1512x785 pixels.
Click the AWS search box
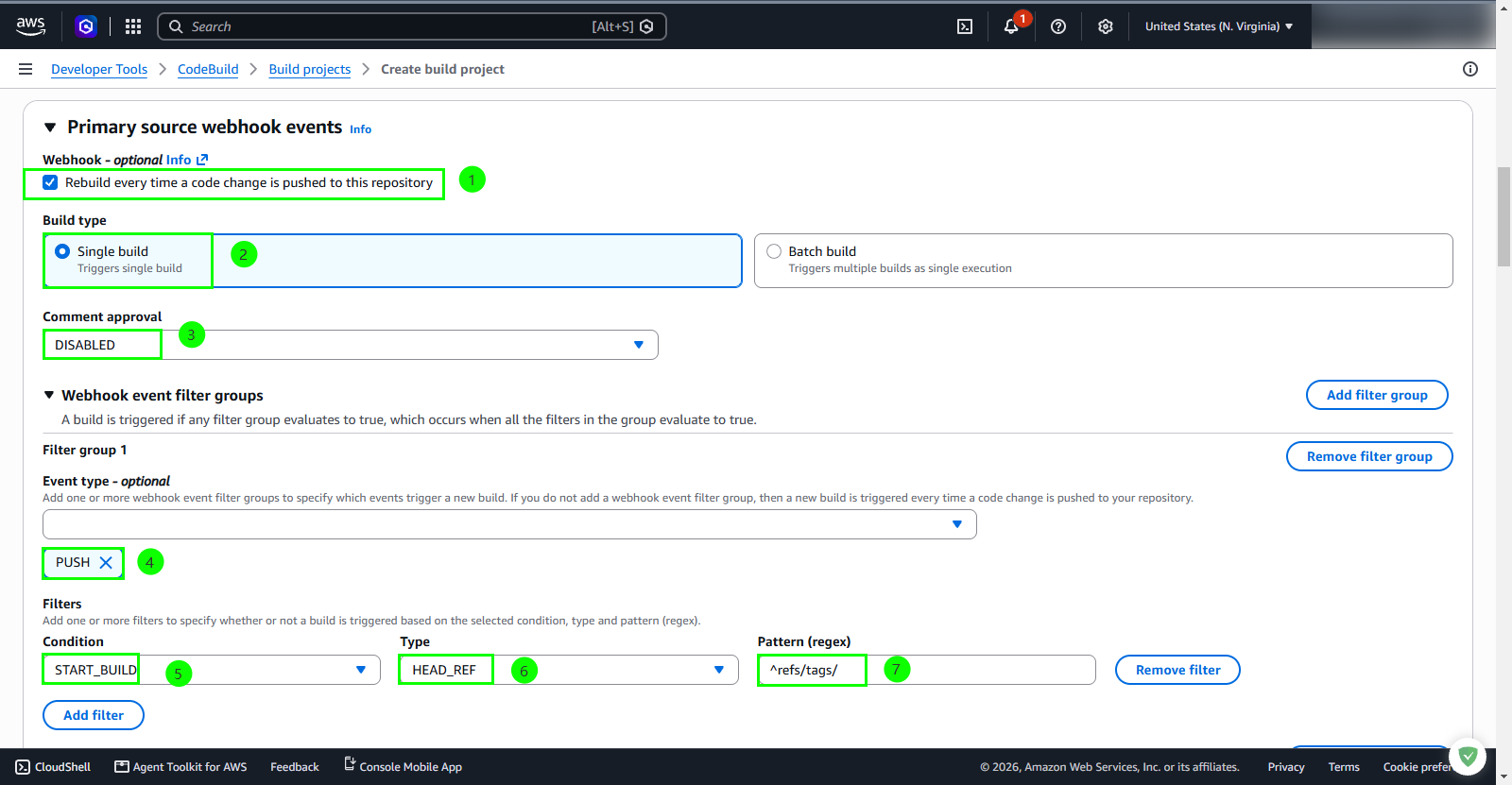tap(412, 26)
